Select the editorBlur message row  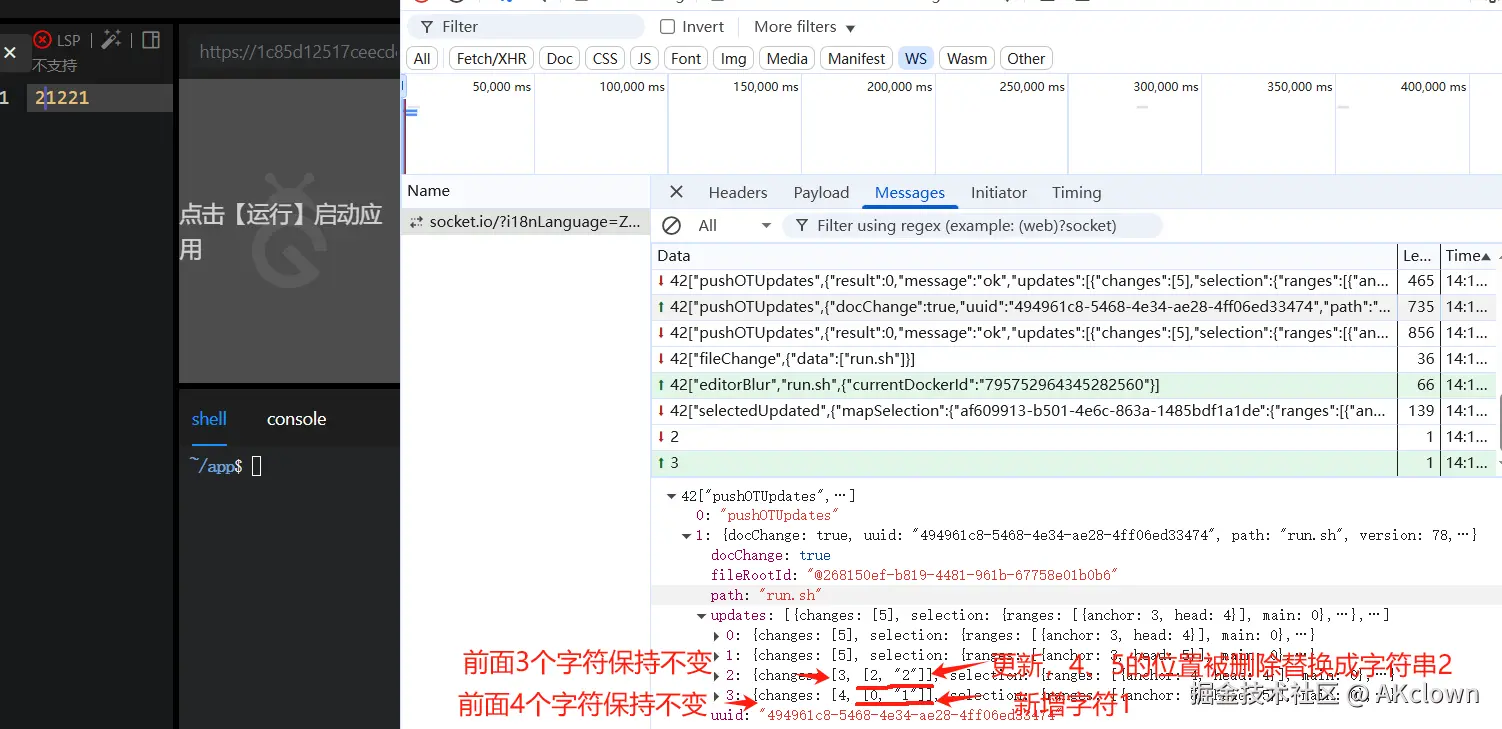pos(1074,385)
